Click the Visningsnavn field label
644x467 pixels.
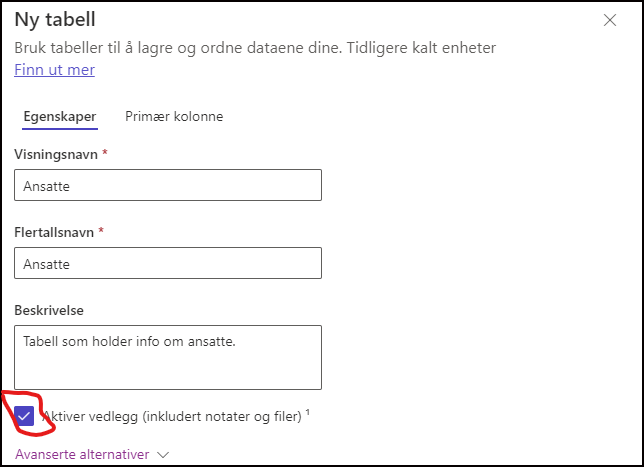(x=56, y=154)
